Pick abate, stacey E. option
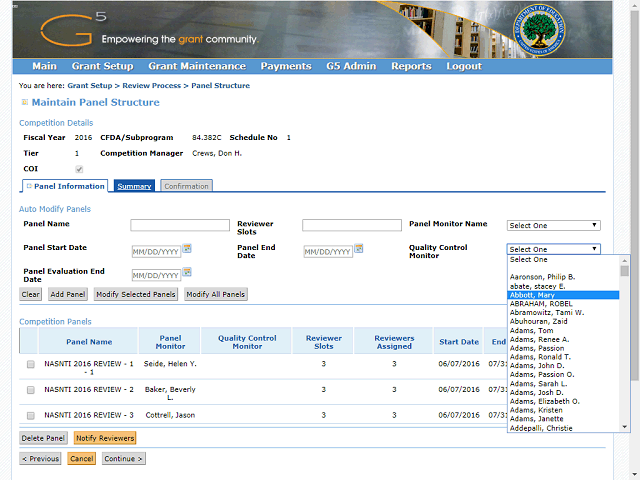The width and height of the screenshot is (640, 480). (563, 286)
